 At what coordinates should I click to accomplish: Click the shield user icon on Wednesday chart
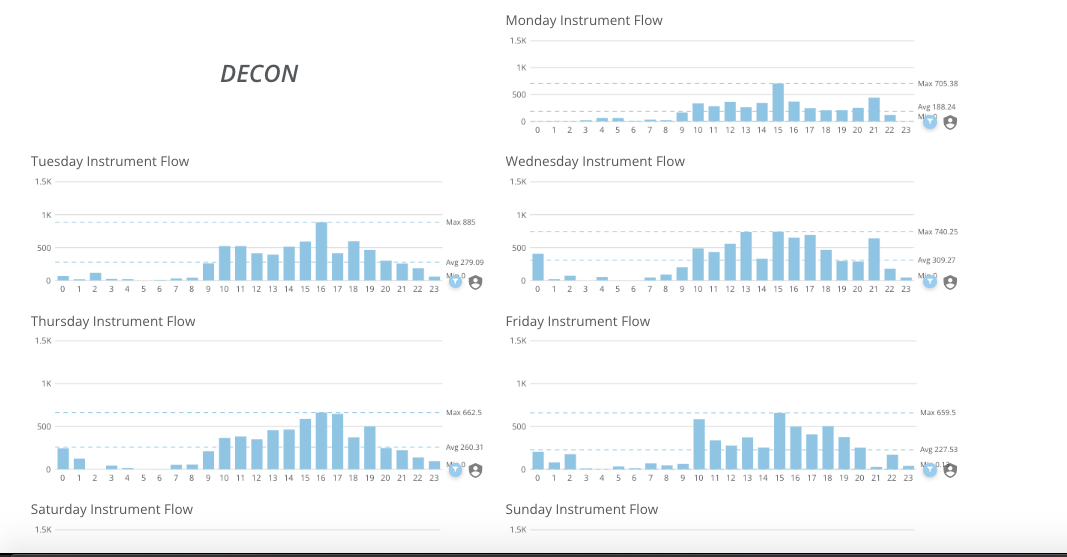click(950, 282)
